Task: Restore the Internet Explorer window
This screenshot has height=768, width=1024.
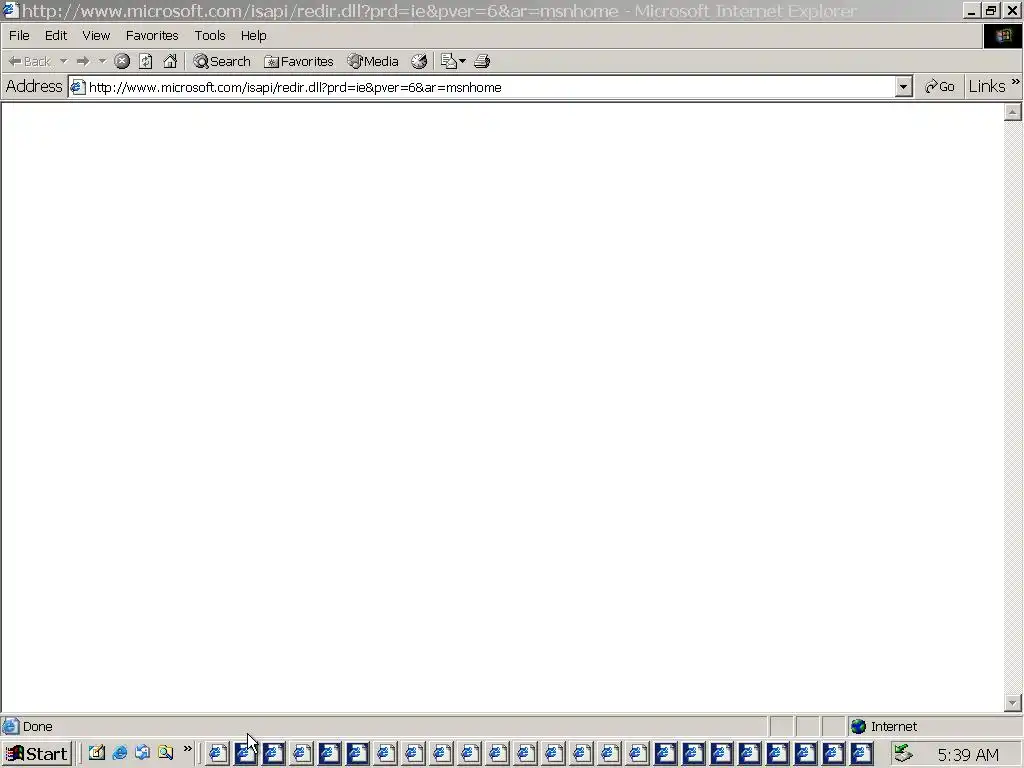Action: [x=991, y=10]
